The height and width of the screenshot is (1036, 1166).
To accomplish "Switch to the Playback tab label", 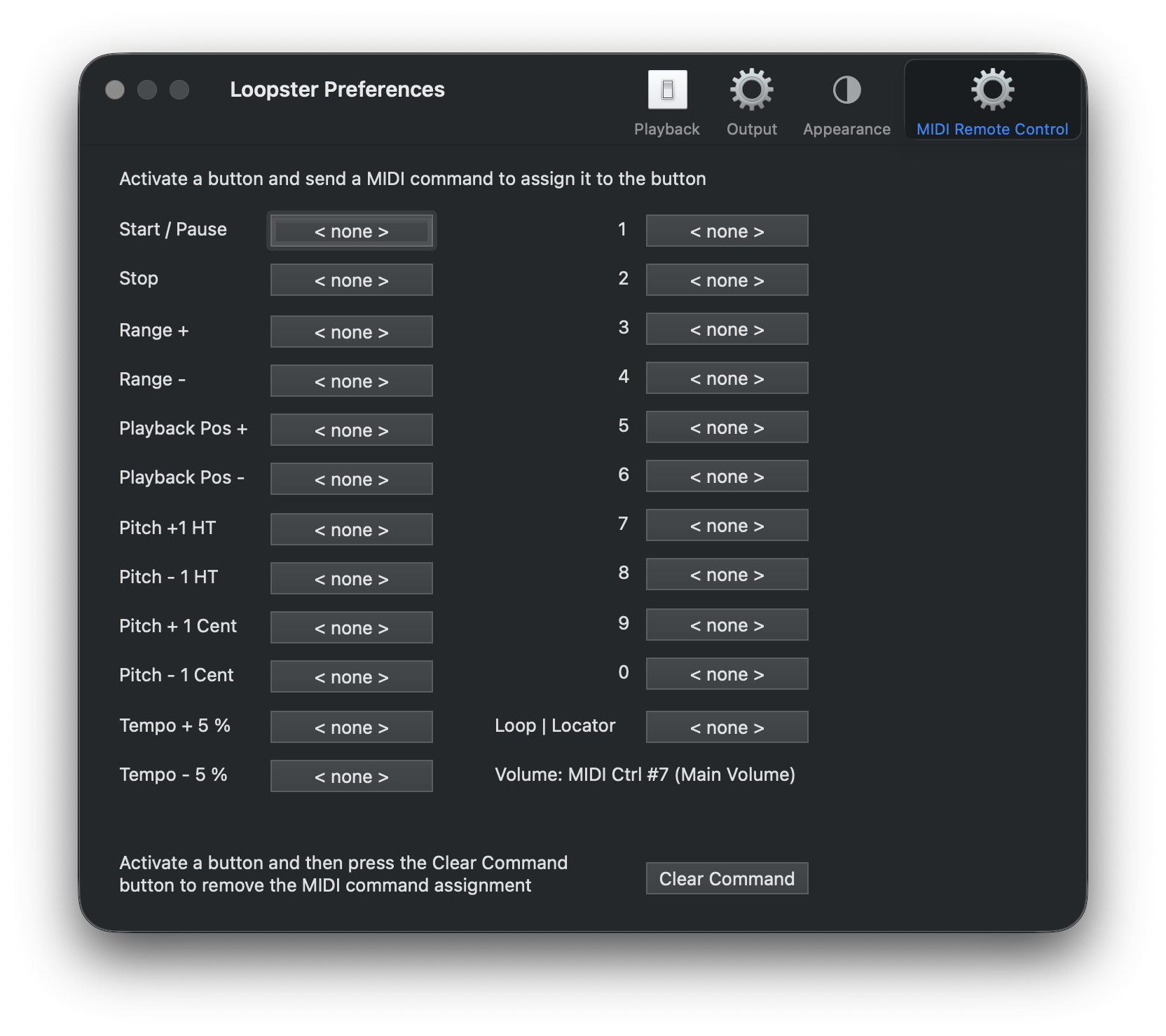I will pyautogui.click(x=666, y=129).
